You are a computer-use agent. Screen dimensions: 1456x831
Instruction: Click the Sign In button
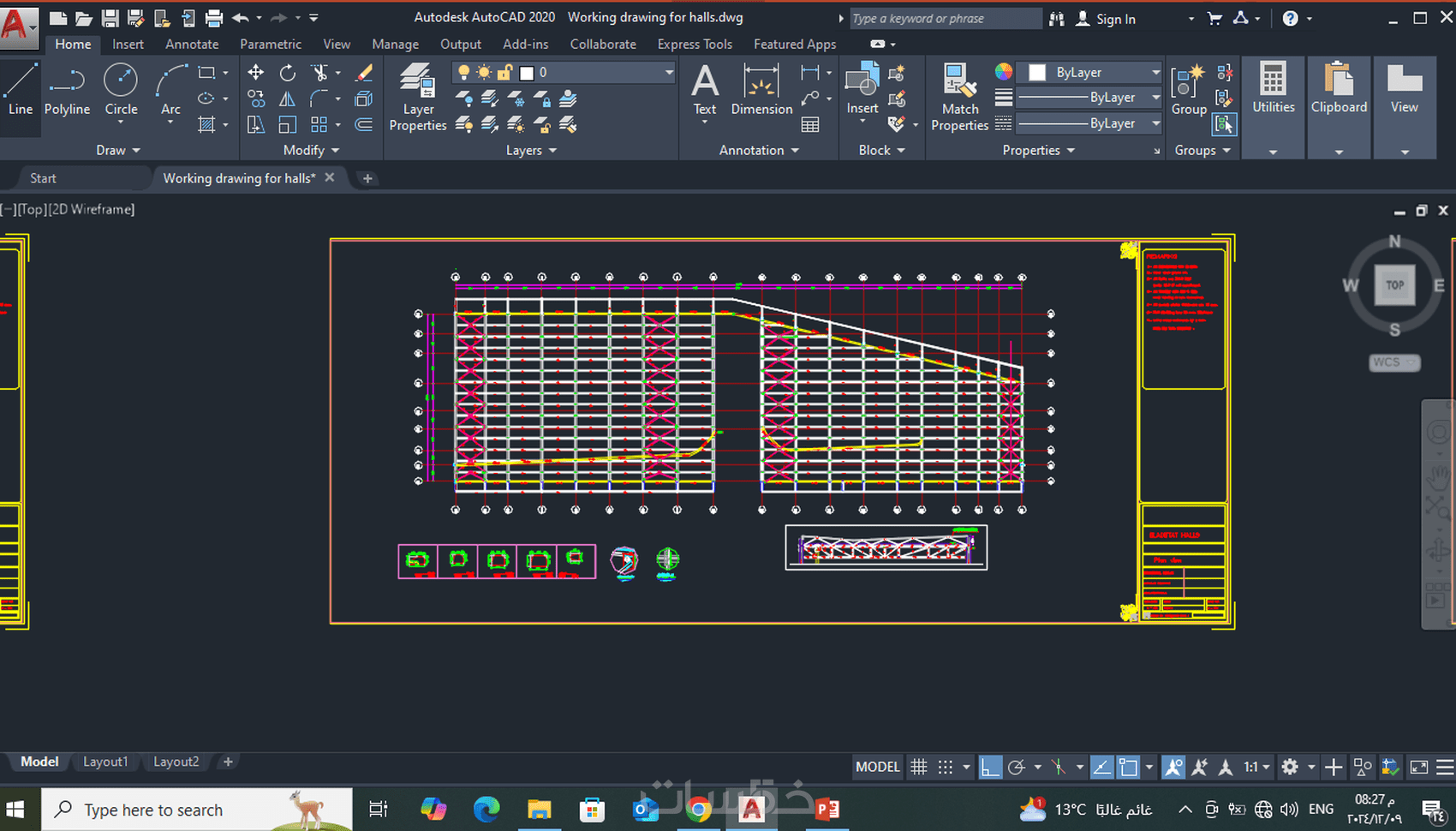click(1115, 19)
